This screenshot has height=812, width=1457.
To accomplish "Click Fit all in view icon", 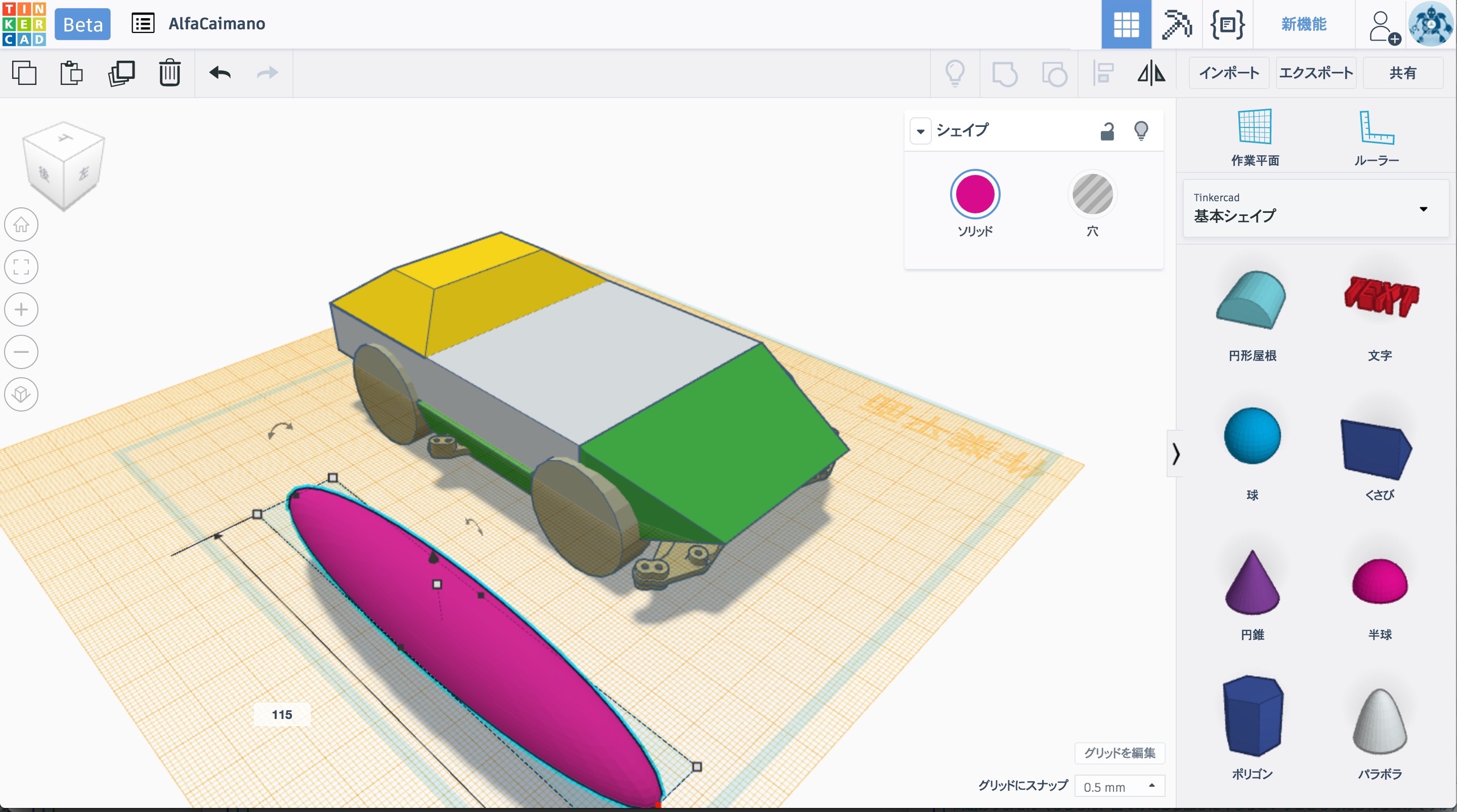I will [x=21, y=267].
